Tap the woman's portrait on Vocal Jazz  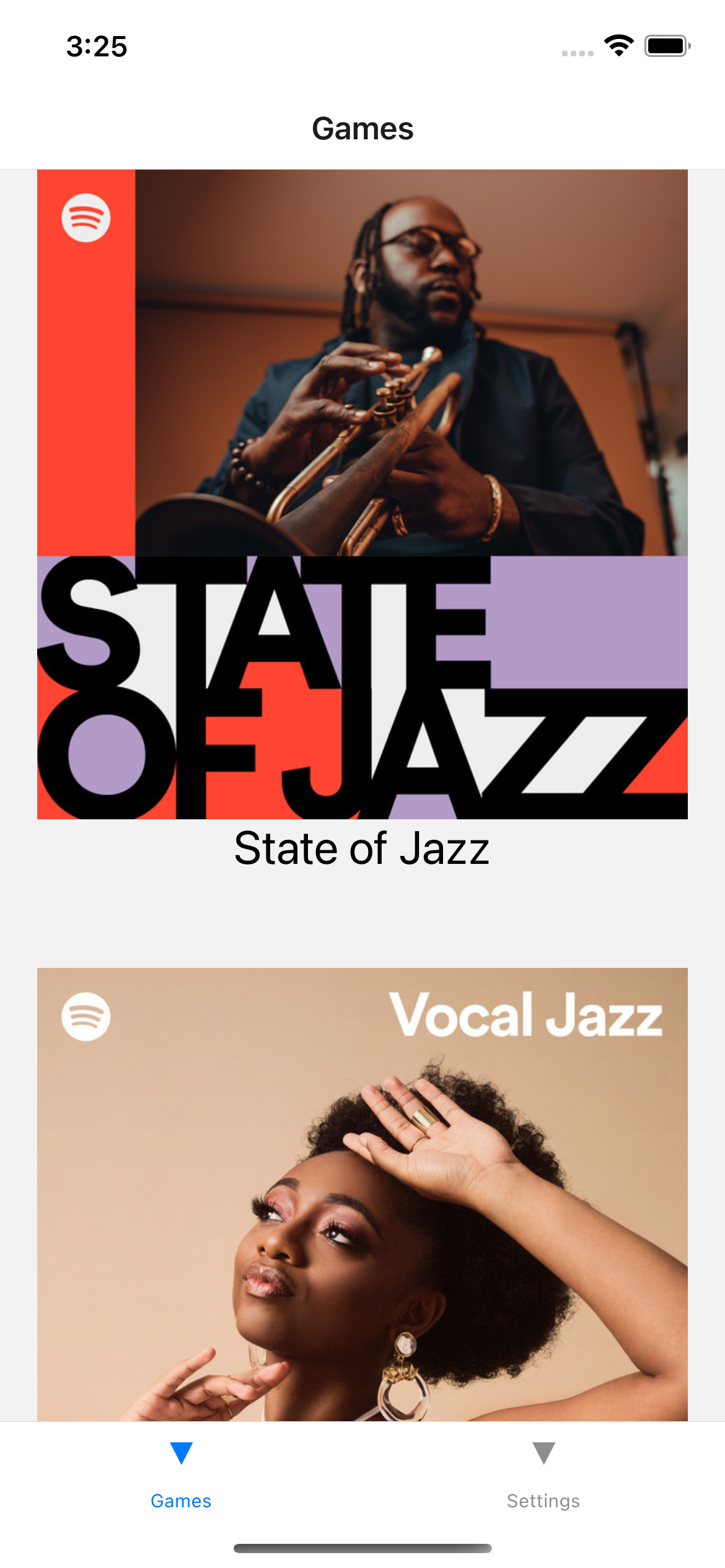397,1239
